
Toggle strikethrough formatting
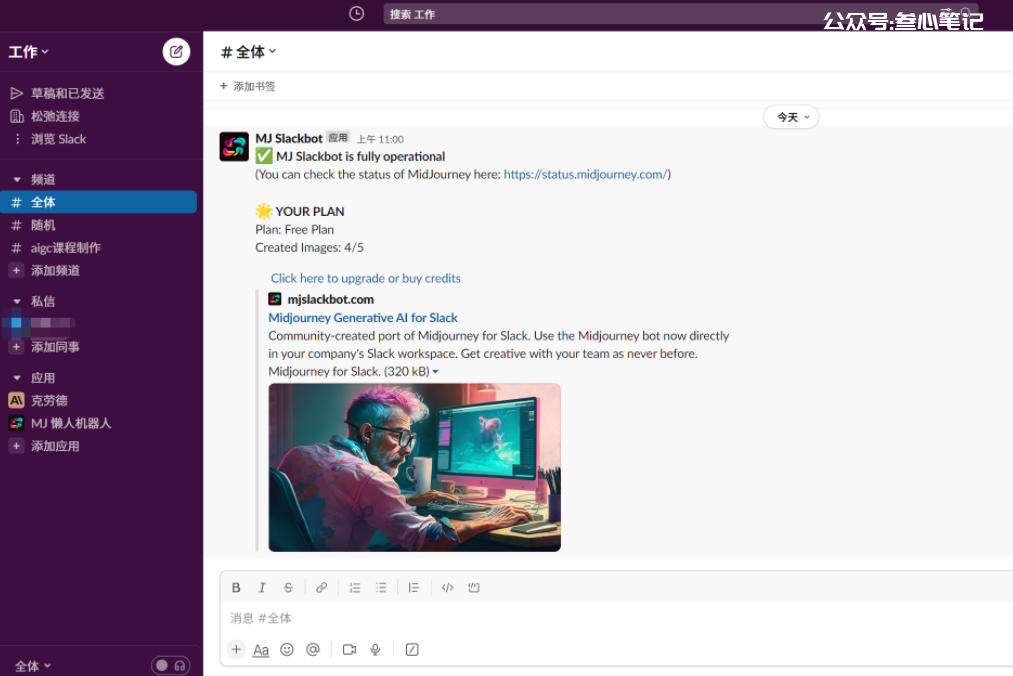coord(288,587)
